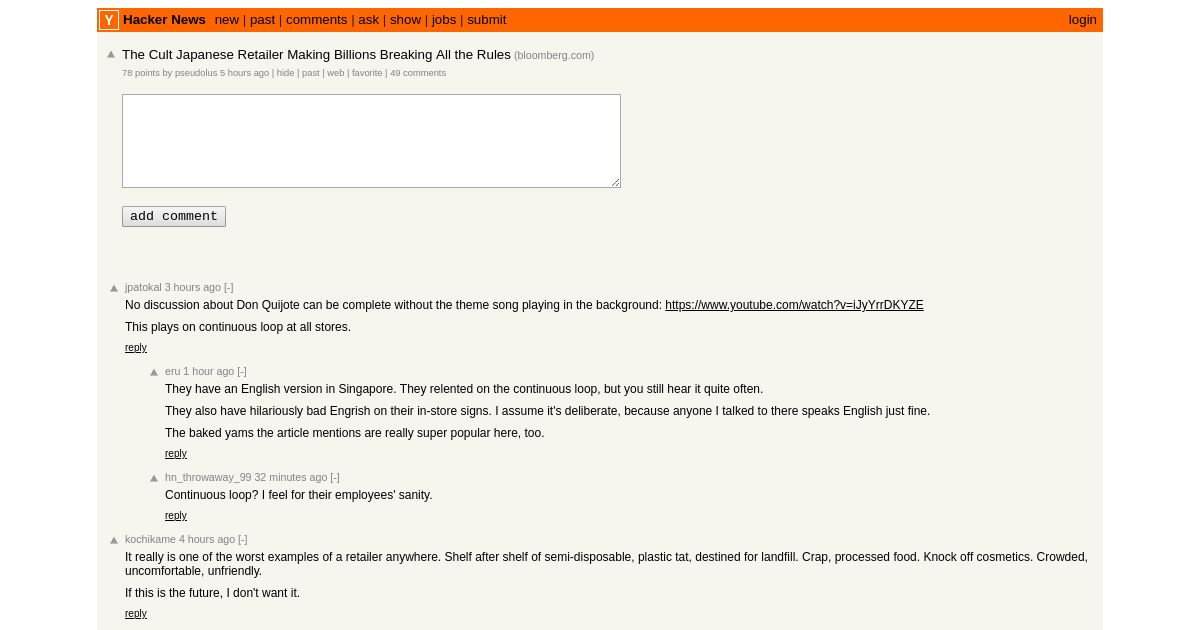Open the 32 minutes ago permalink
The height and width of the screenshot is (630, 1200).
pyautogui.click(x=291, y=477)
